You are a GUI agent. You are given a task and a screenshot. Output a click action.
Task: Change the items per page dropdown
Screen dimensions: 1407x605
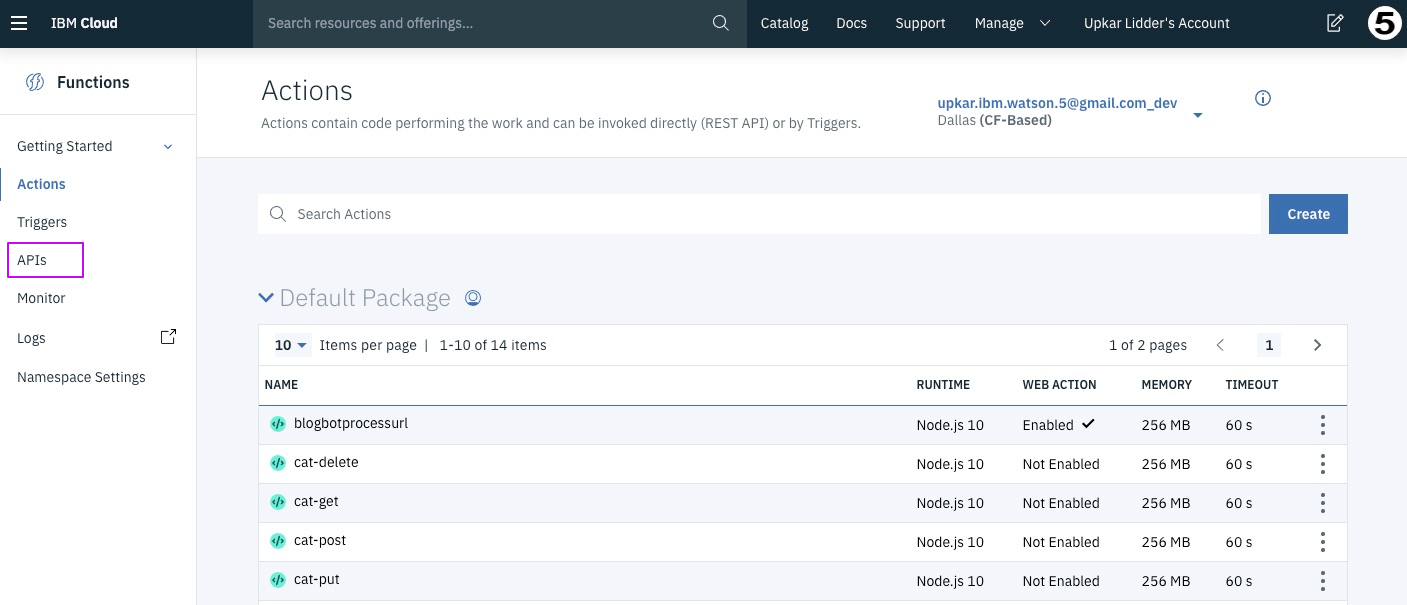tap(291, 345)
